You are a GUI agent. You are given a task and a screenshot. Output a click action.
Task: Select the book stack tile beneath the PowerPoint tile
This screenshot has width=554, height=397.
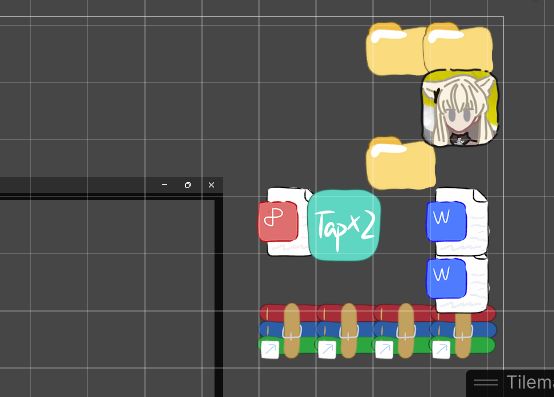pyautogui.click(x=288, y=331)
